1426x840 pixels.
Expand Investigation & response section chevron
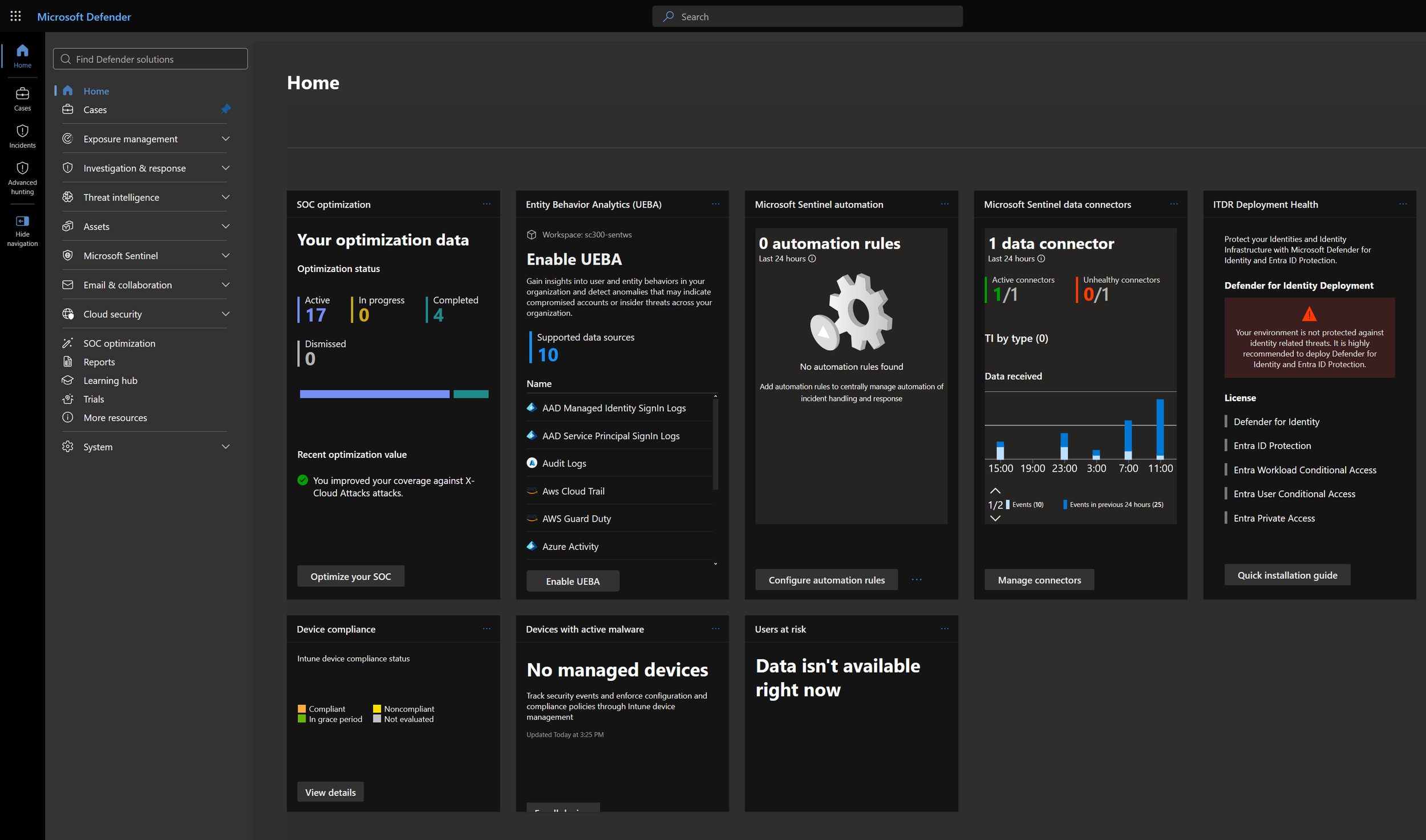(226, 168)
